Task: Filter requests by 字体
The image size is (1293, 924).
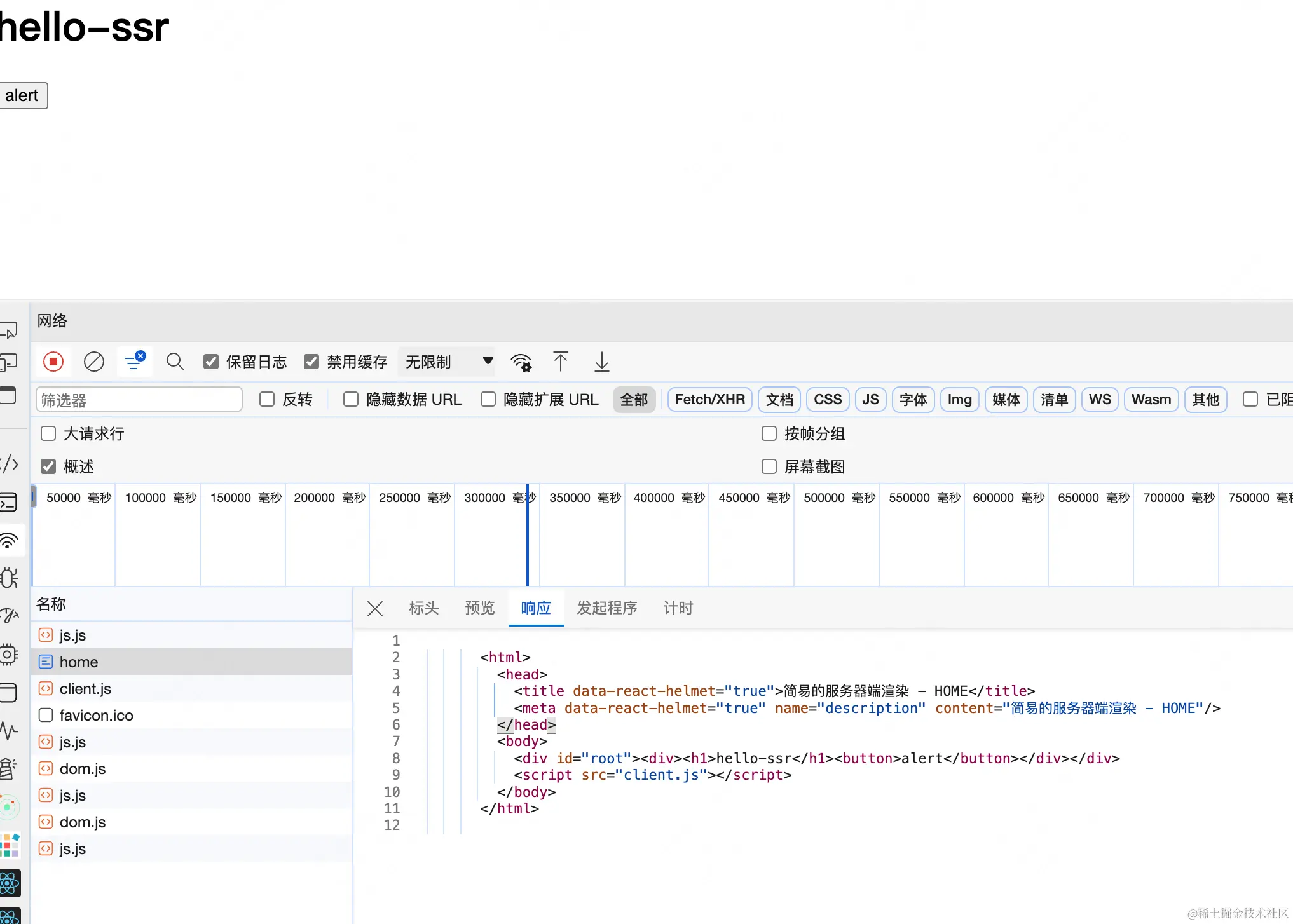Action: 913,400
